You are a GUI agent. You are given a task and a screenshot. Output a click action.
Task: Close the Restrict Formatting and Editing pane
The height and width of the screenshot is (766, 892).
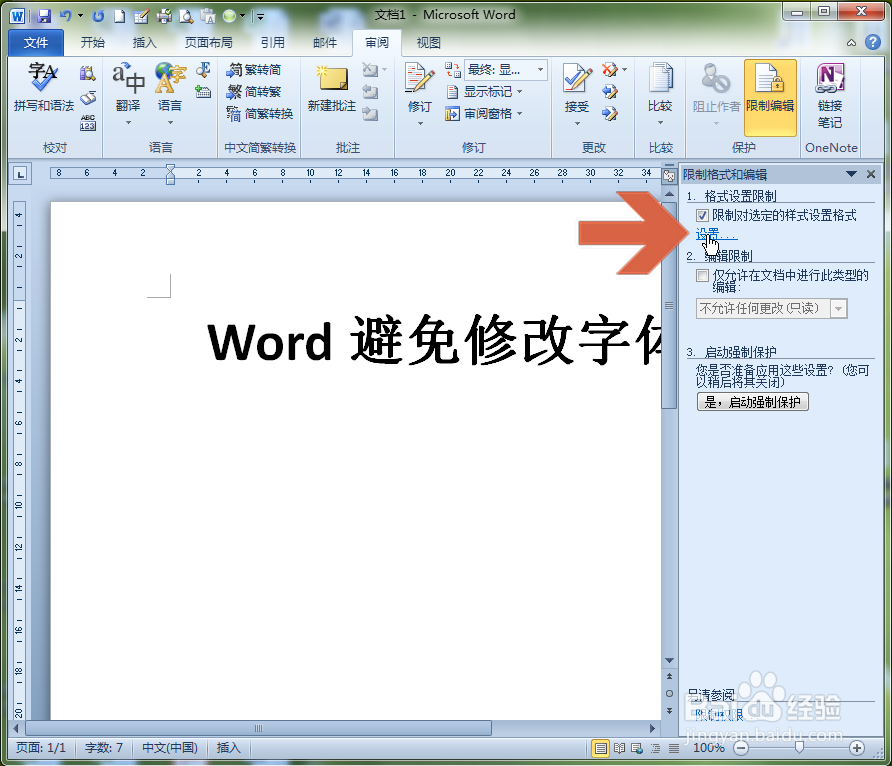871,175
